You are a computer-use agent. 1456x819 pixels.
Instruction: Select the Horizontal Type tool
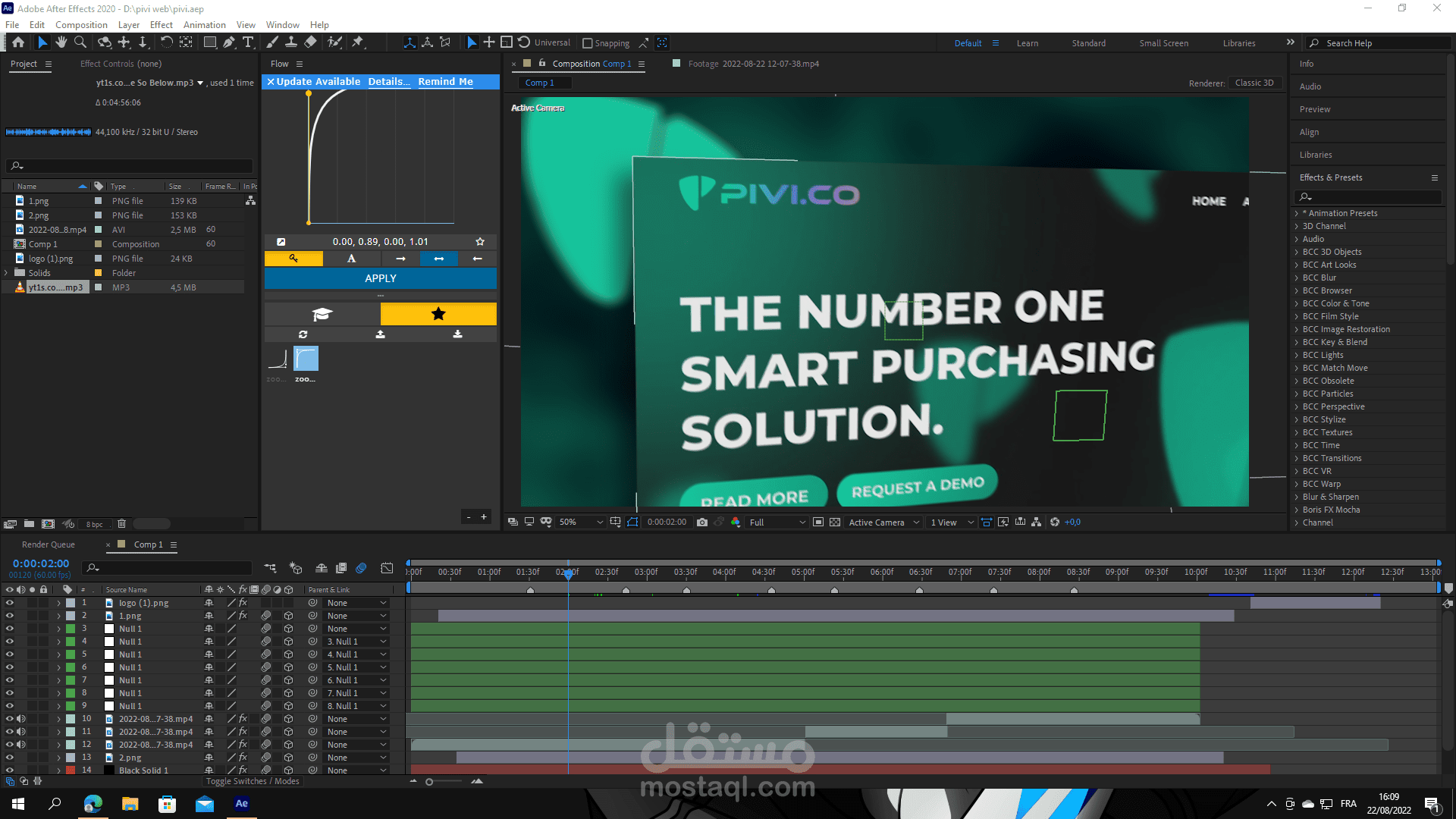click(248, 42)
